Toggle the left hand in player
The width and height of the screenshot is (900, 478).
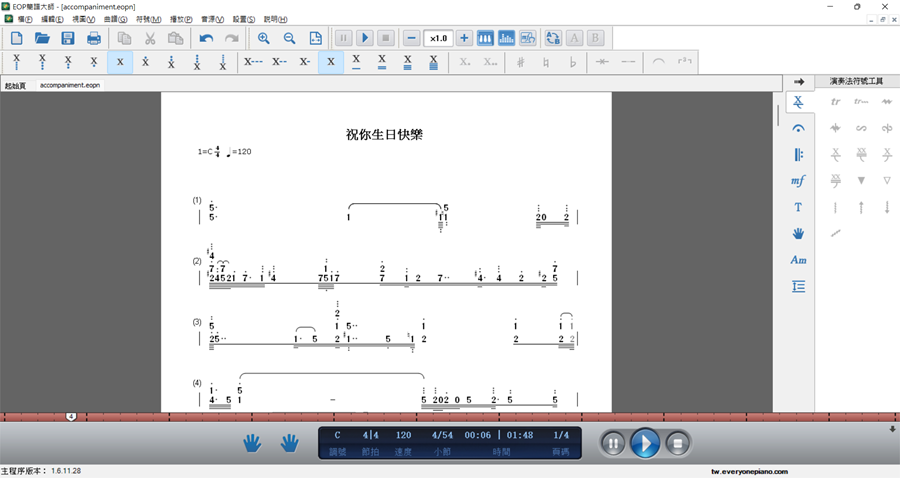pos(252,443)
